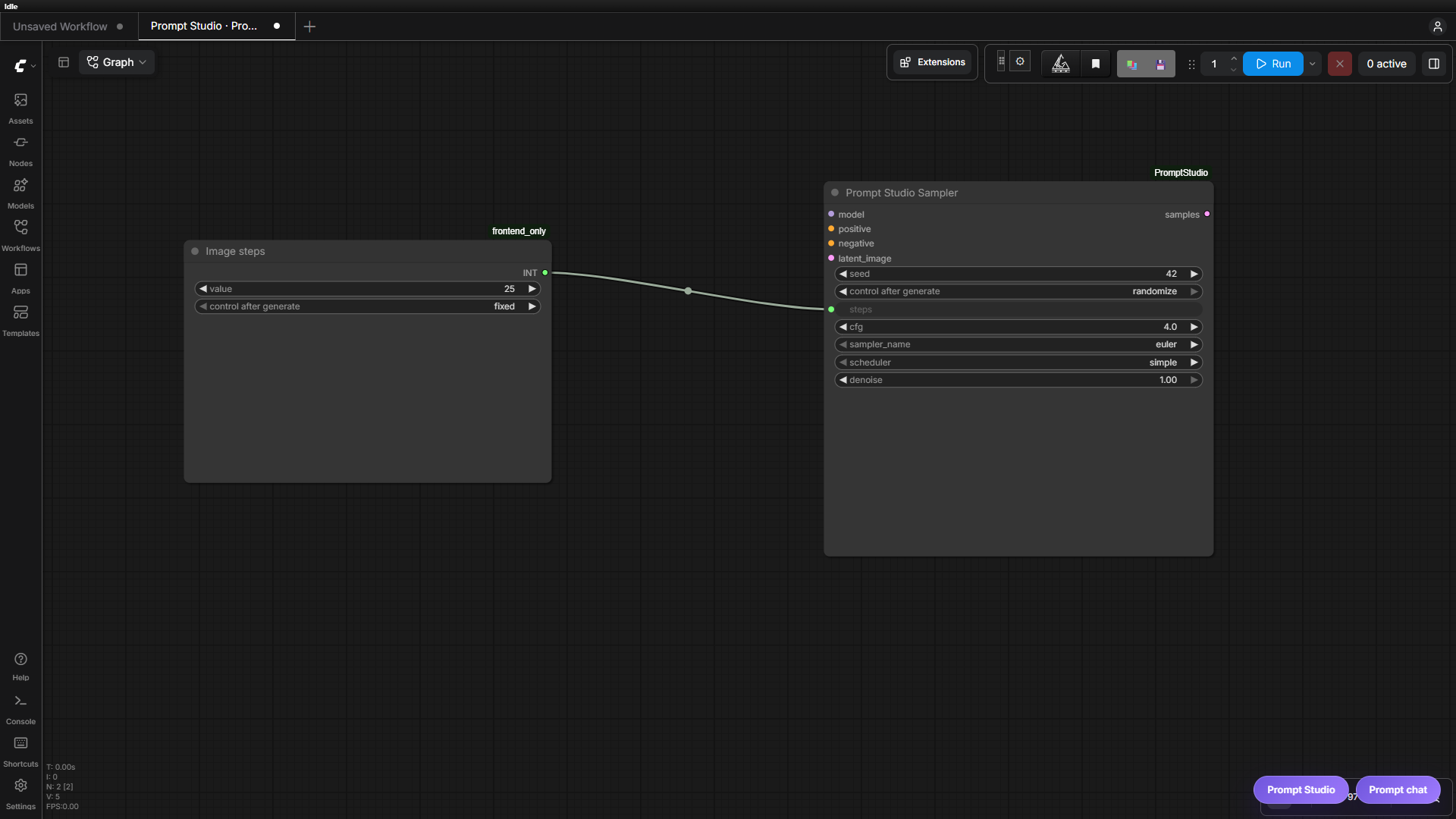The height and width of the screenshot is (819, 1456).
Task: Open the Workflows sidebar panel
Action: coord(20,236)
